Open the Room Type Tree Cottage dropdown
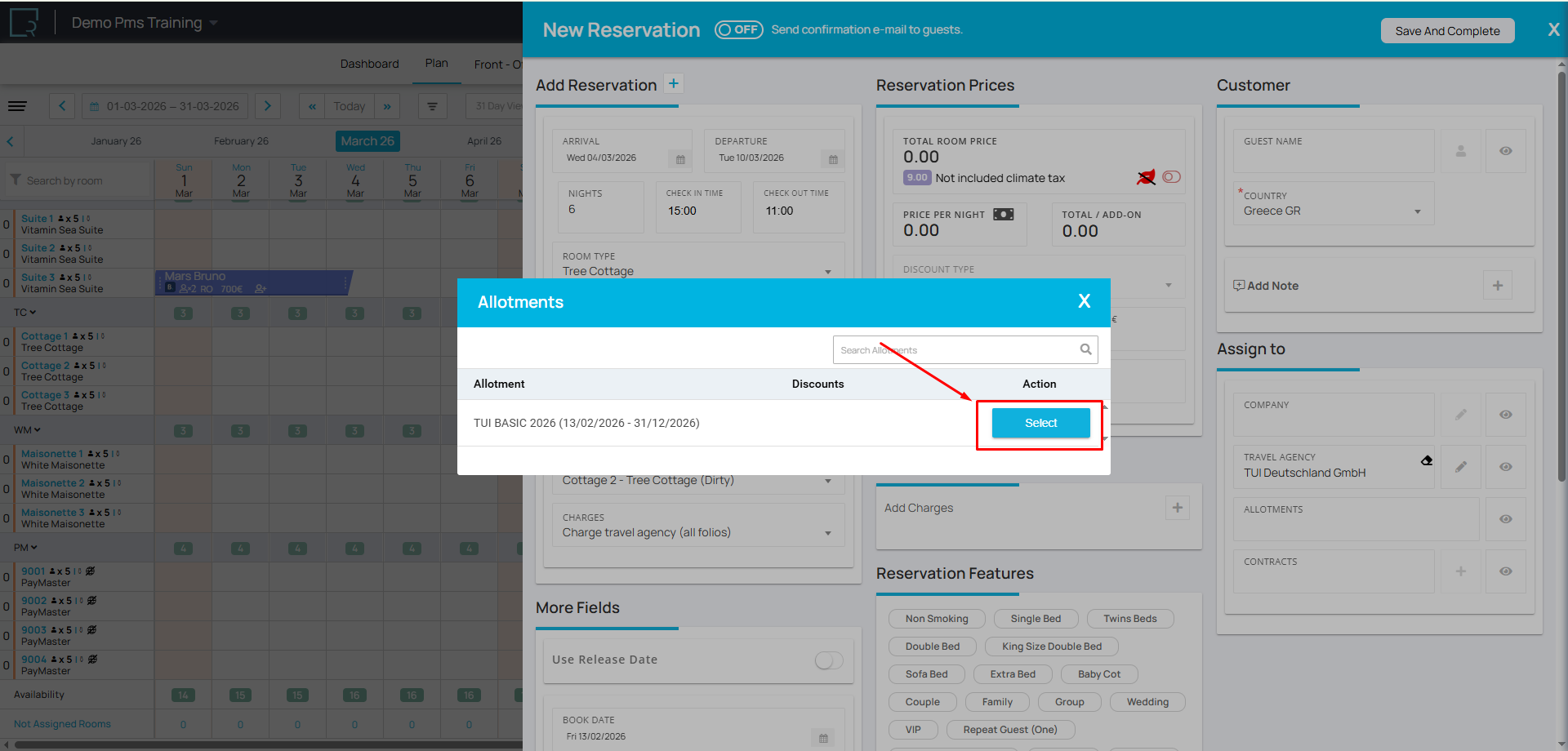The height and width of the screenshot is (751, 1568). pyautogui.click(x=828, y=272)
